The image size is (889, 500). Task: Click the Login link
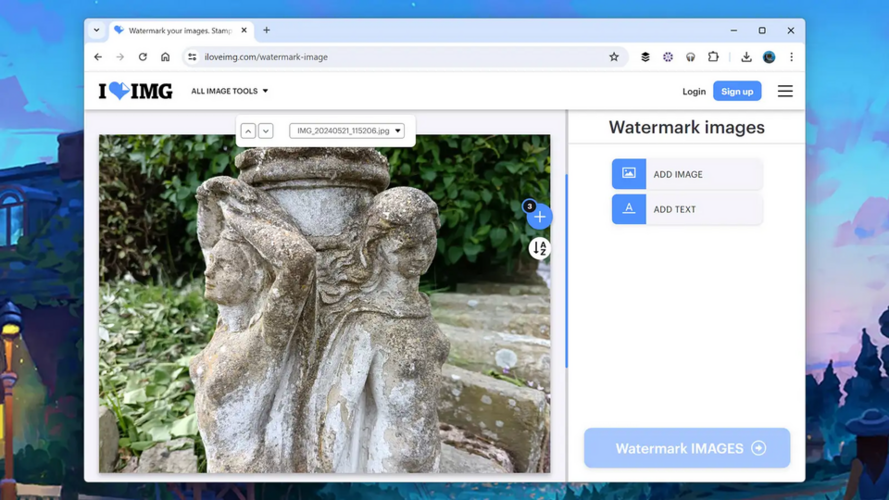point(693,91)
